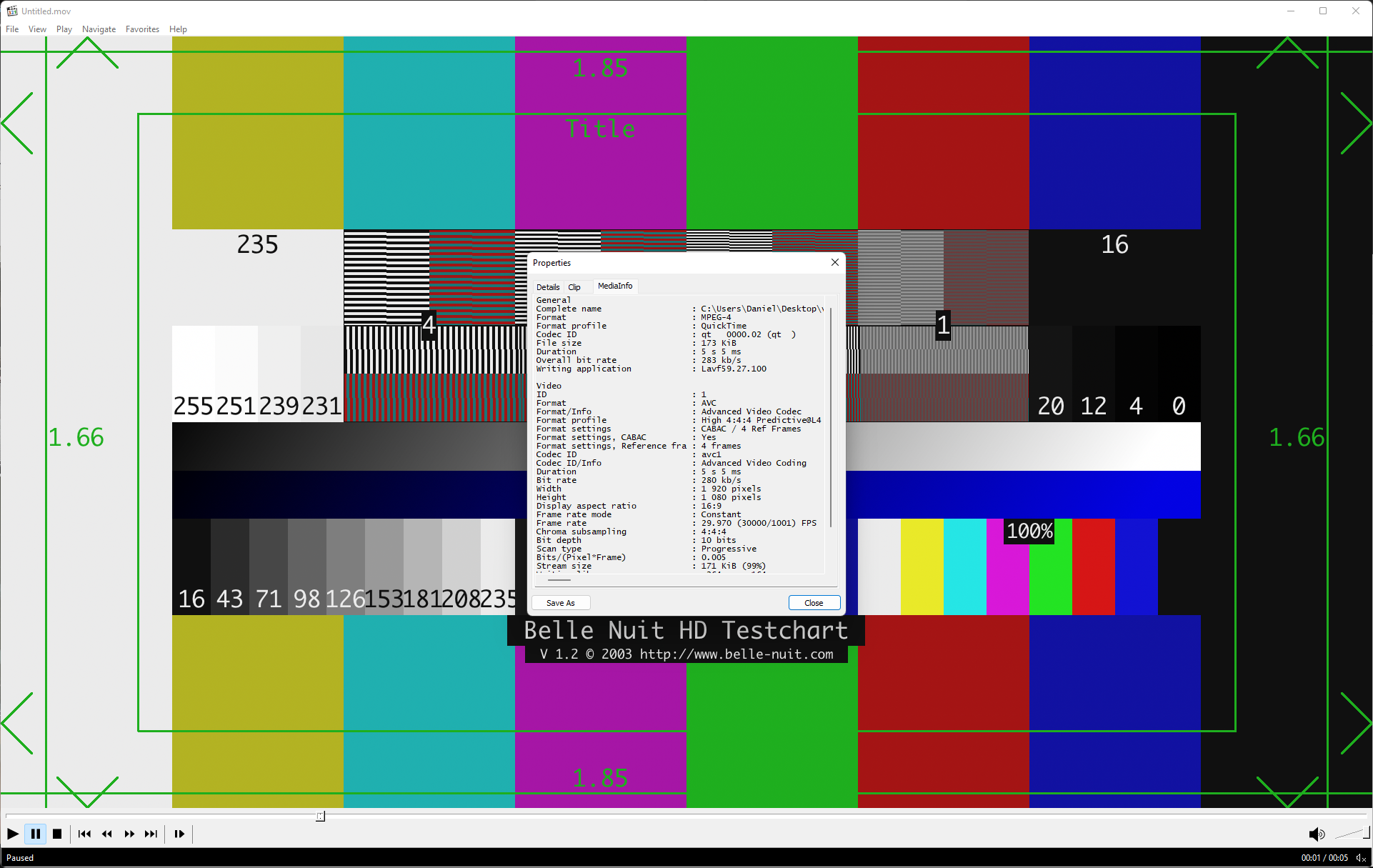The image size is (1373, 868).
Task: Click the fast-forward (increase speed) icon
Action: (129, 834)
